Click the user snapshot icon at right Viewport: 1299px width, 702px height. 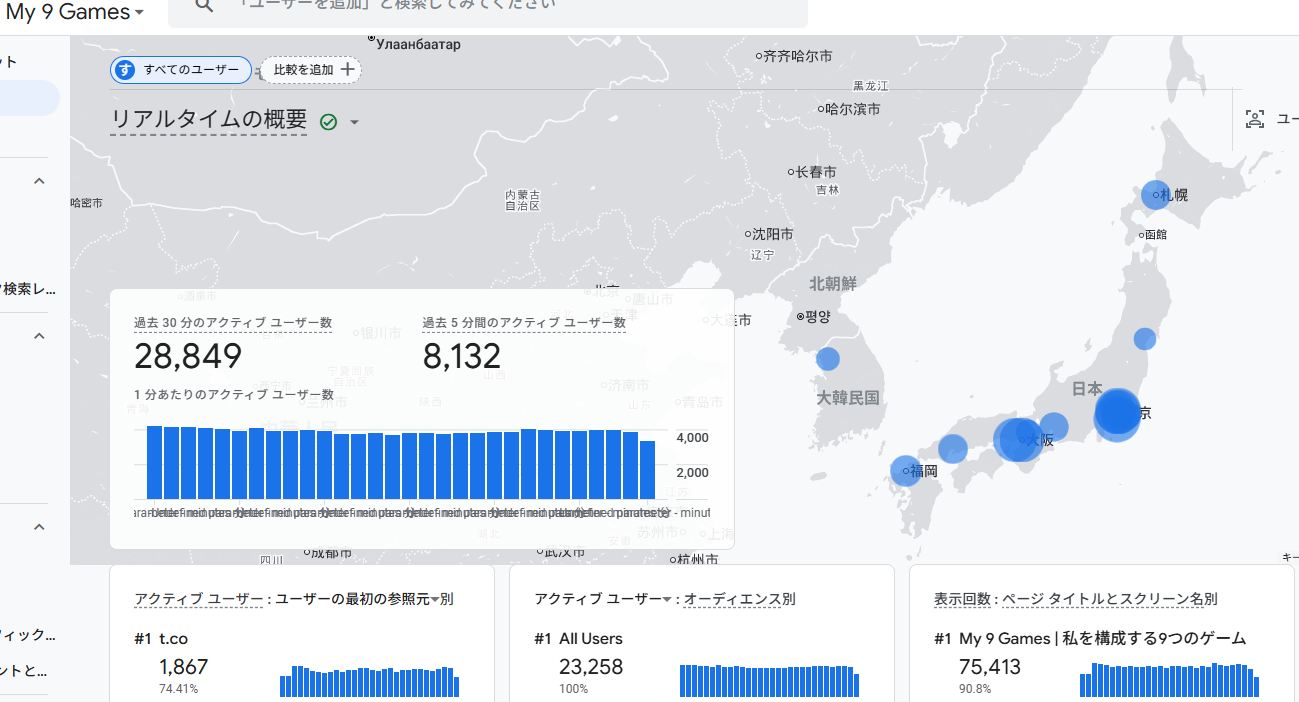pos(1254,120)
